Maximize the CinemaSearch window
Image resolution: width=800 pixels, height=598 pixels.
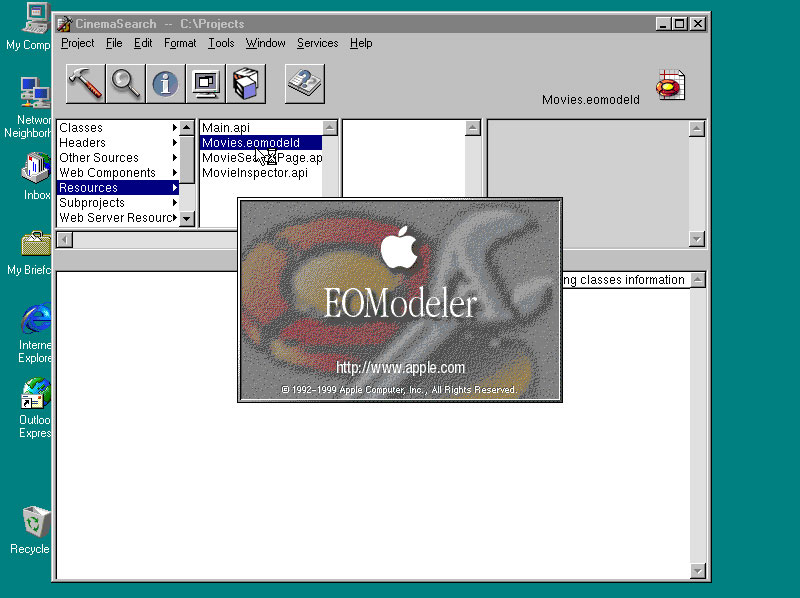(680, 24)
